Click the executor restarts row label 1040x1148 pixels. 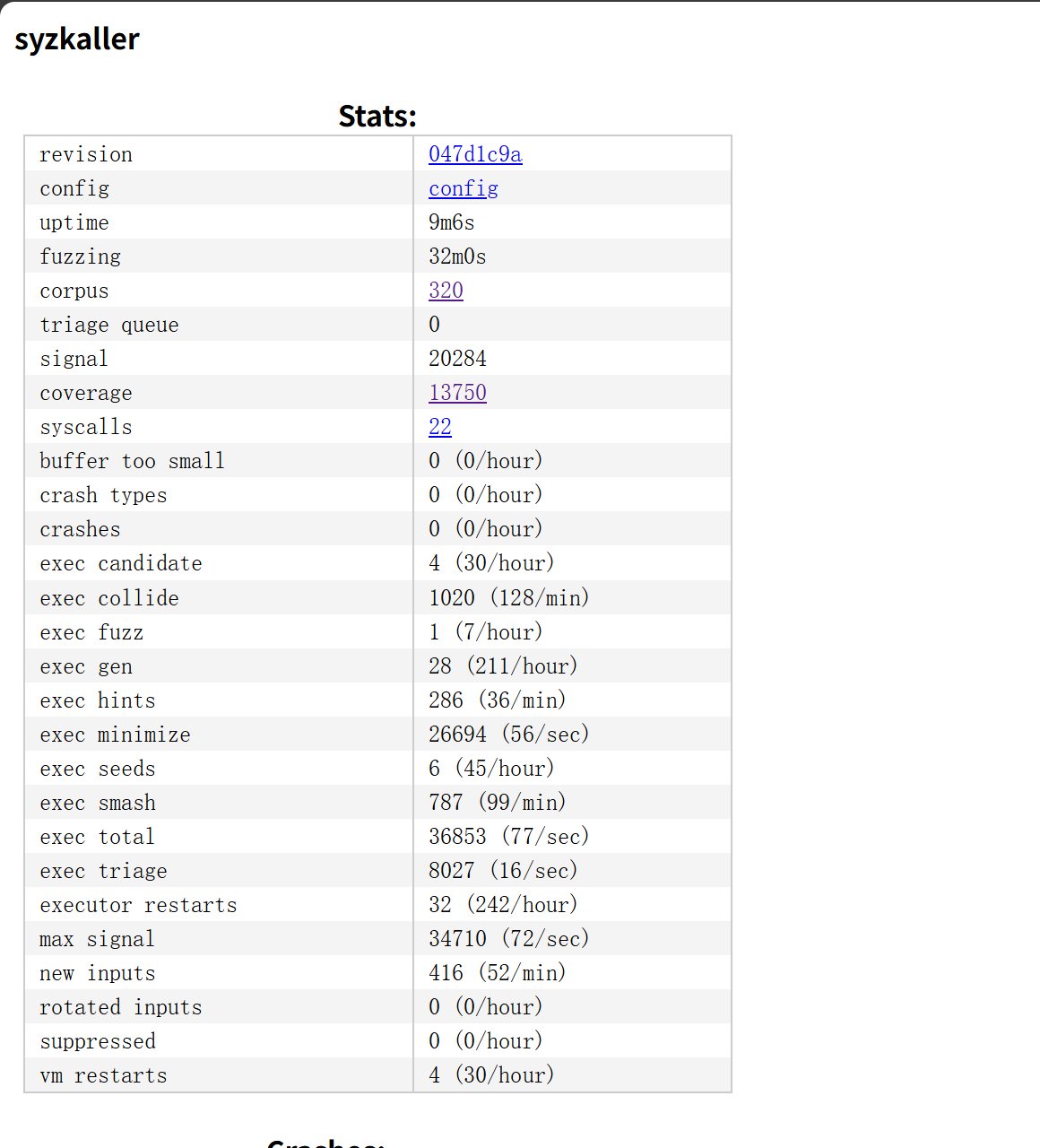(138, 905)
